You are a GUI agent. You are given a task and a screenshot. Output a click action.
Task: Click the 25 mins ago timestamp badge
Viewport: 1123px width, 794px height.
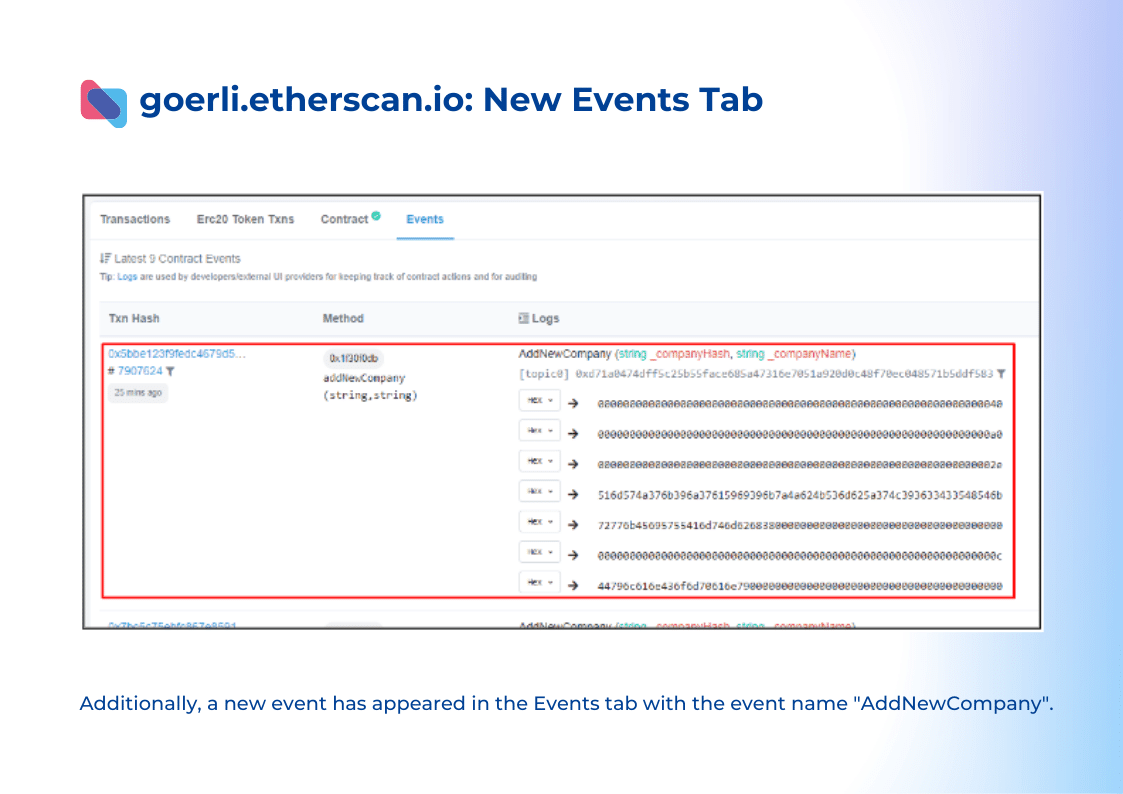[138, 393]
